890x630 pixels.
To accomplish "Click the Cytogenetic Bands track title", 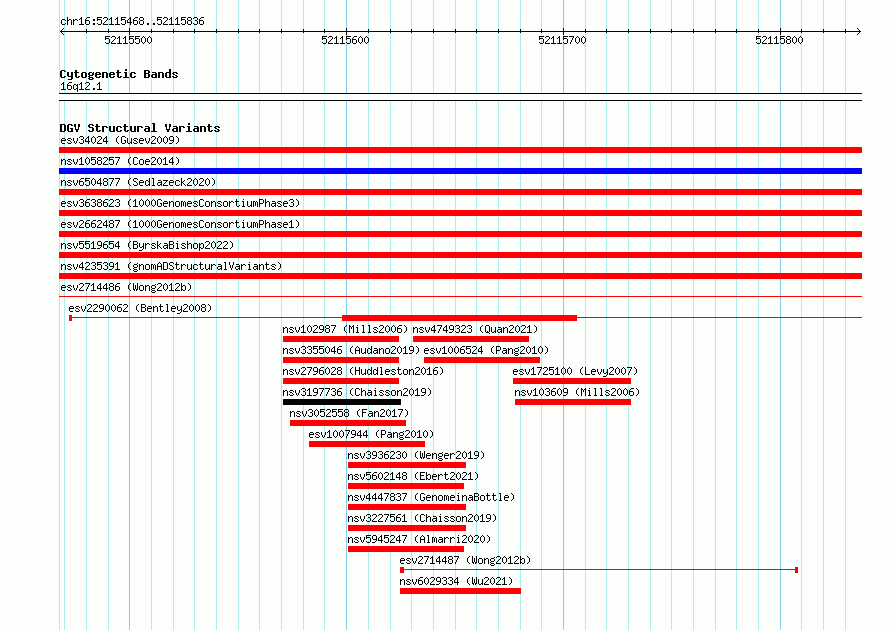I will point(119,74).
